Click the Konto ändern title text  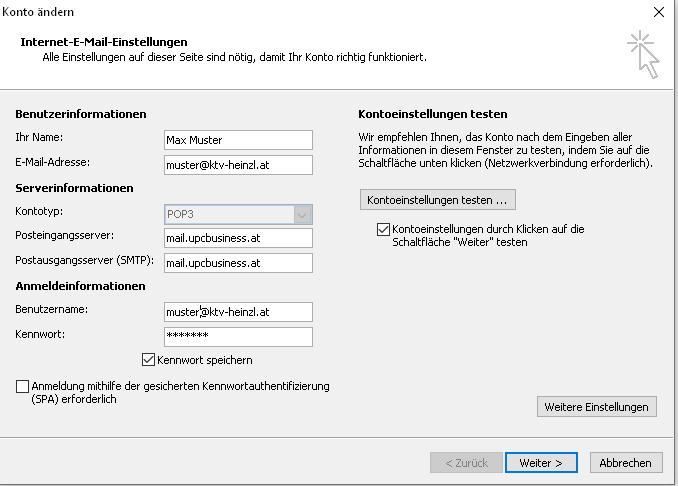[38, 12]
